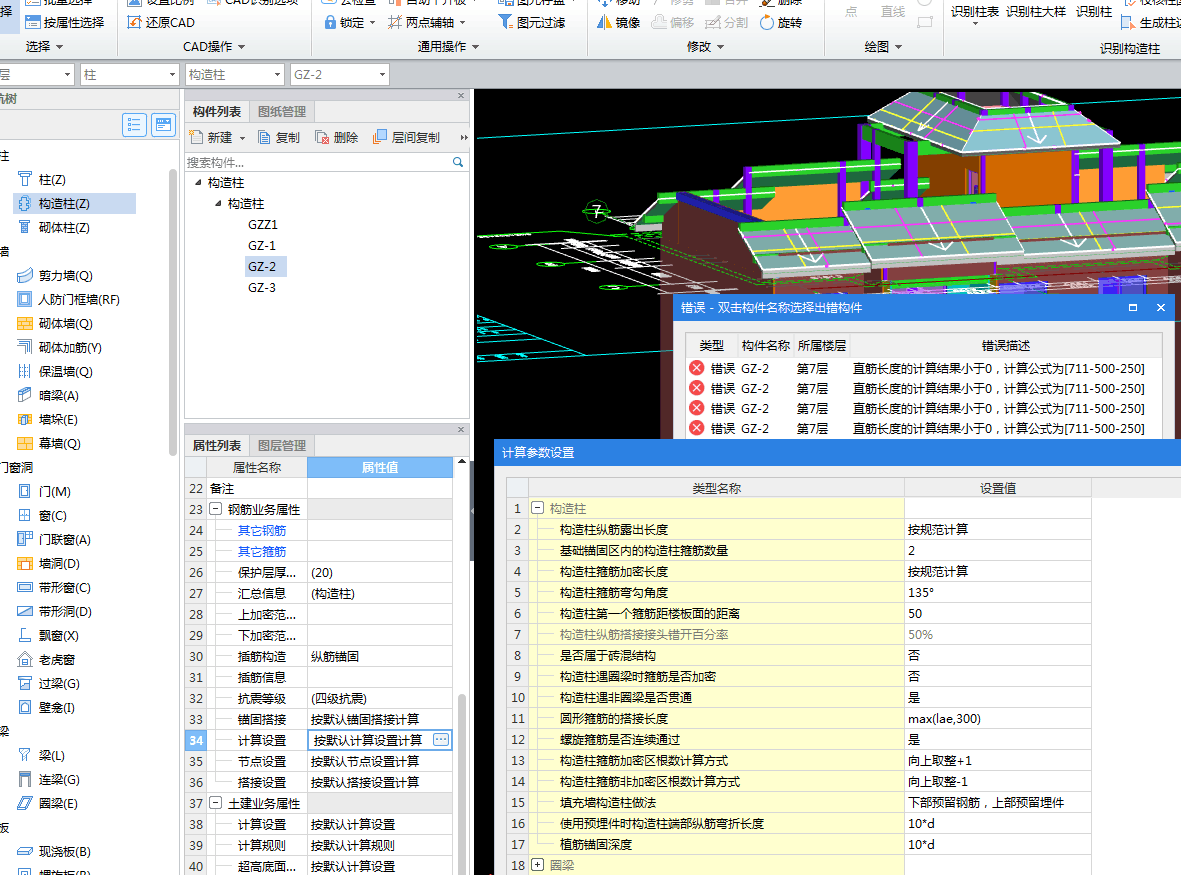Open 通用操作 ribbon group menu

[x=448, y=47]
